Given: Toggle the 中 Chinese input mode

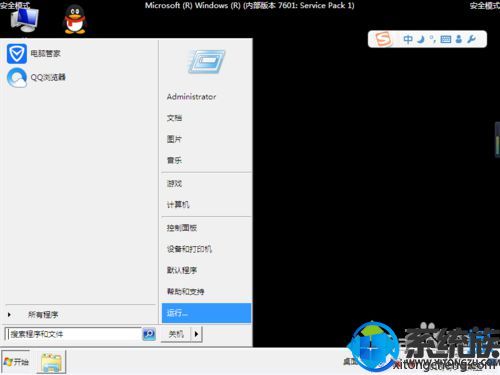Looking at the screenshot, I should point(408,39).
